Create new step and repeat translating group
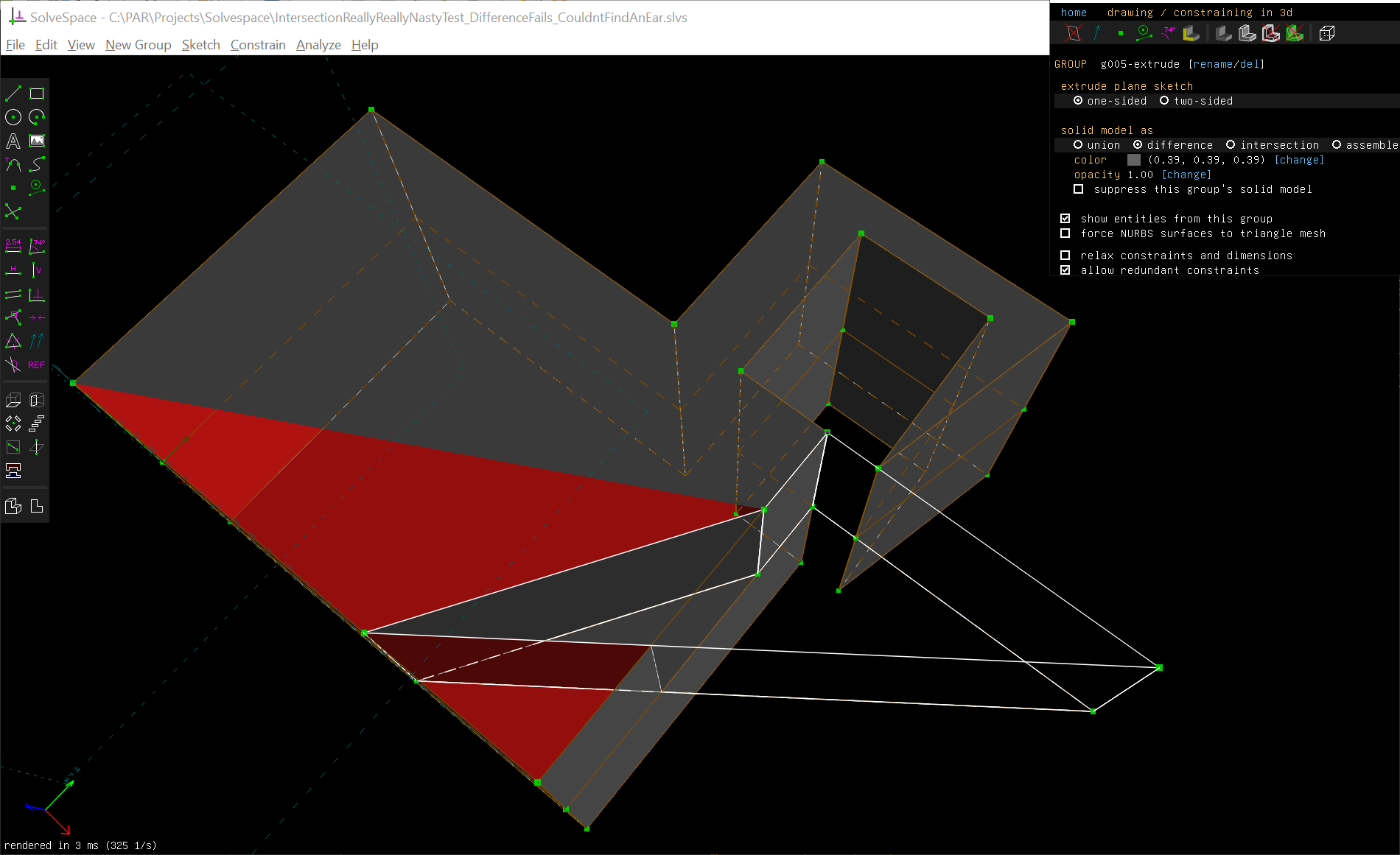 (x=37, y=423)
